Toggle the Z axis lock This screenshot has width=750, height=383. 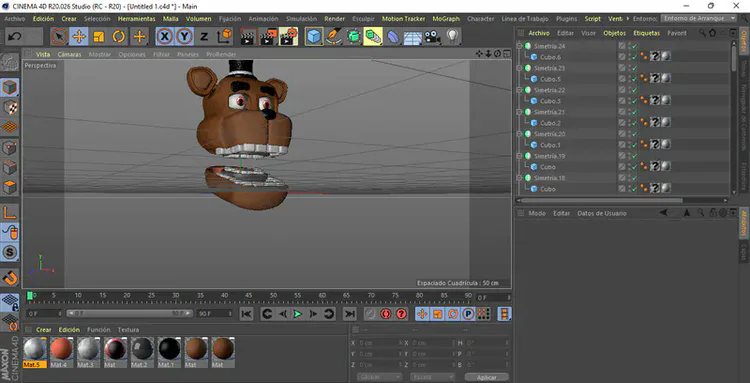tap(204, 36)
